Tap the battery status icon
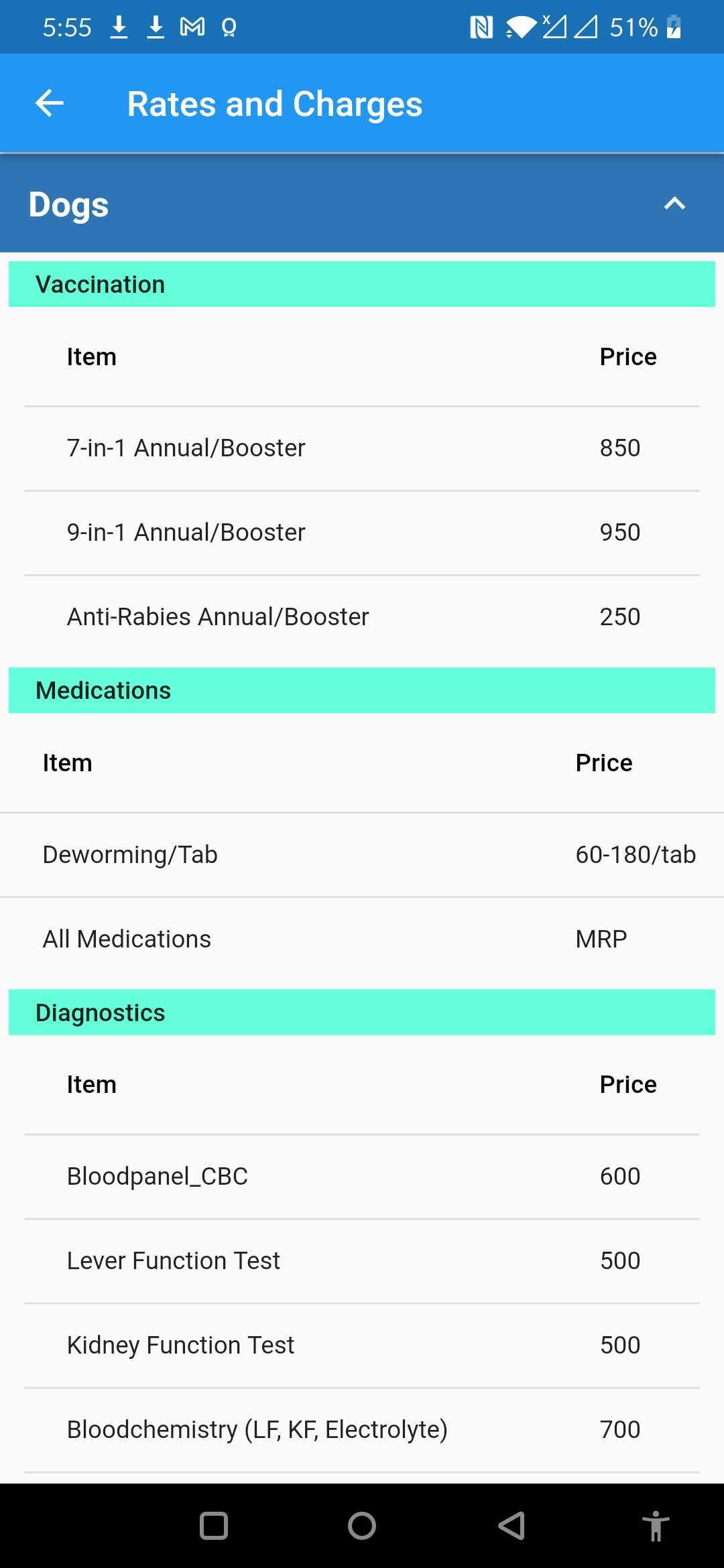 pos(674,27)
